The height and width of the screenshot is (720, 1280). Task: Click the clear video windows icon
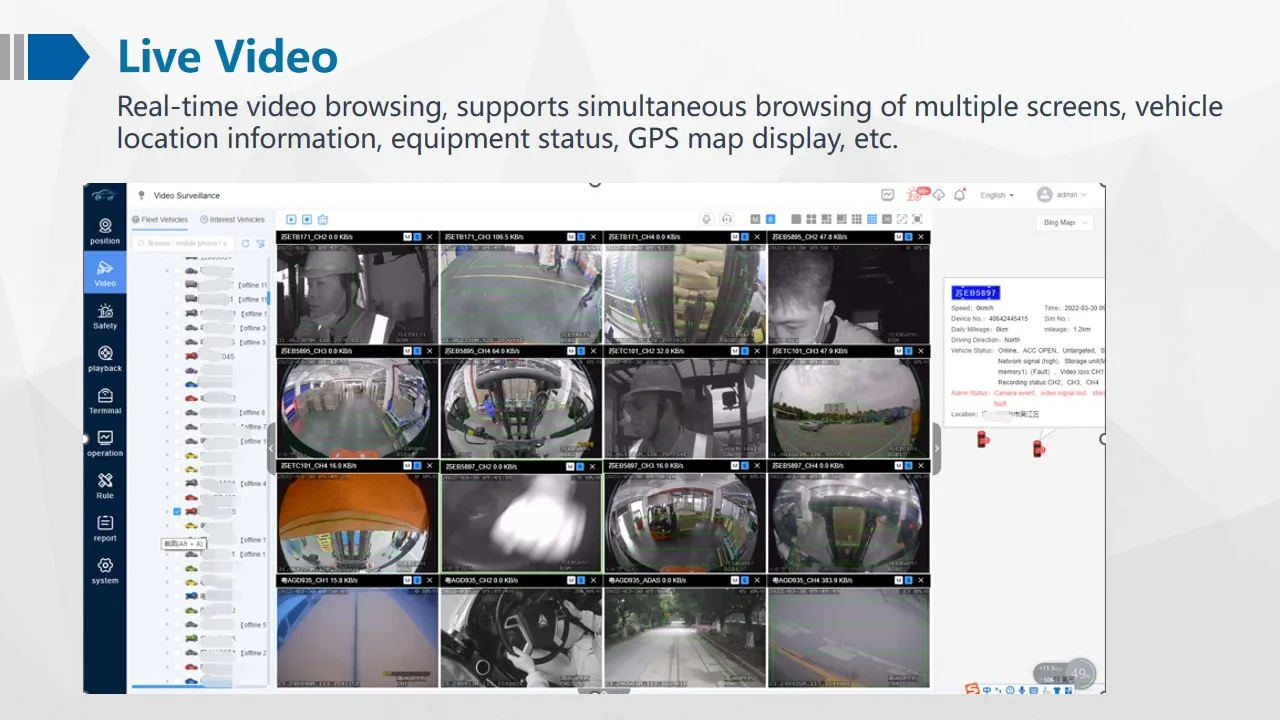click(x=323, y=219)
